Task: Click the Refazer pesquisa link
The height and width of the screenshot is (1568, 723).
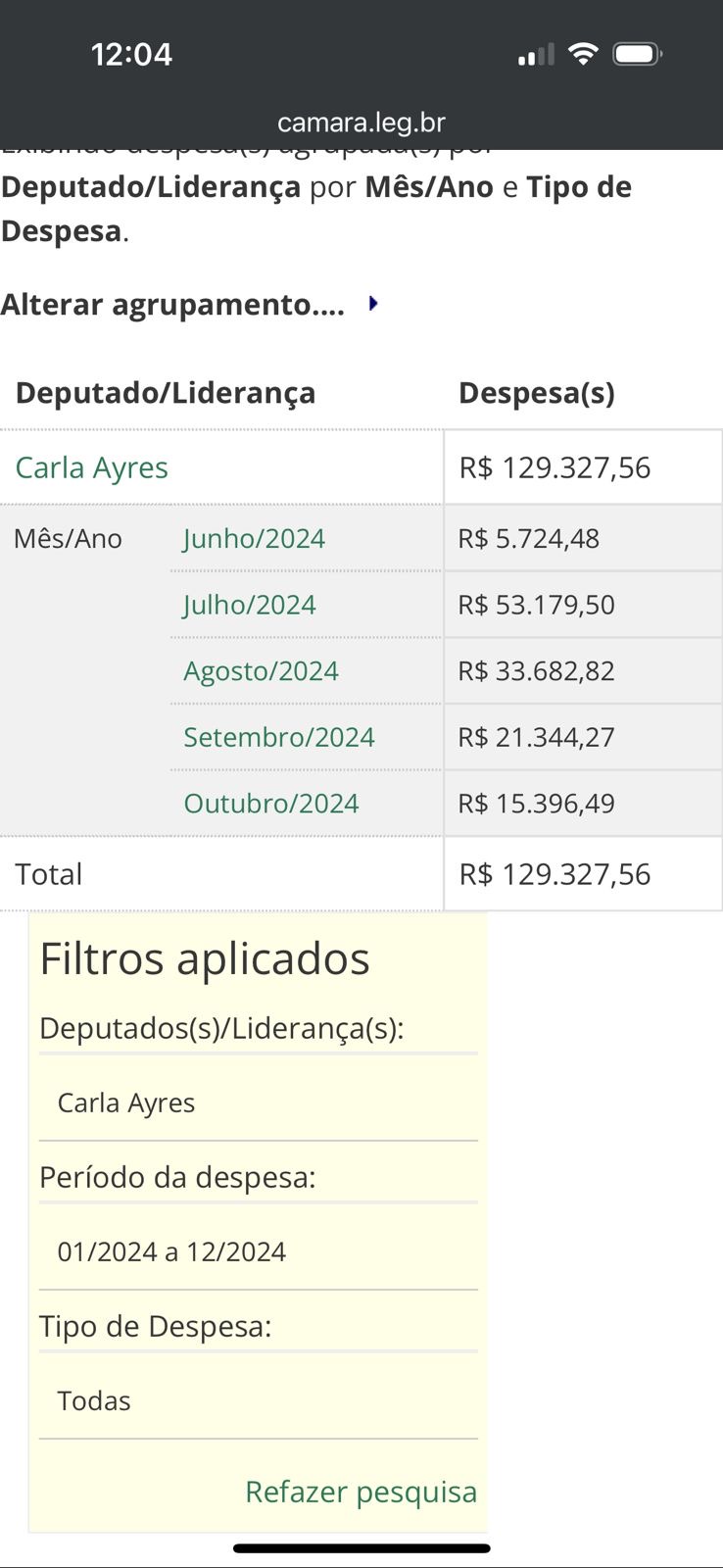Action: (361, 1492)
